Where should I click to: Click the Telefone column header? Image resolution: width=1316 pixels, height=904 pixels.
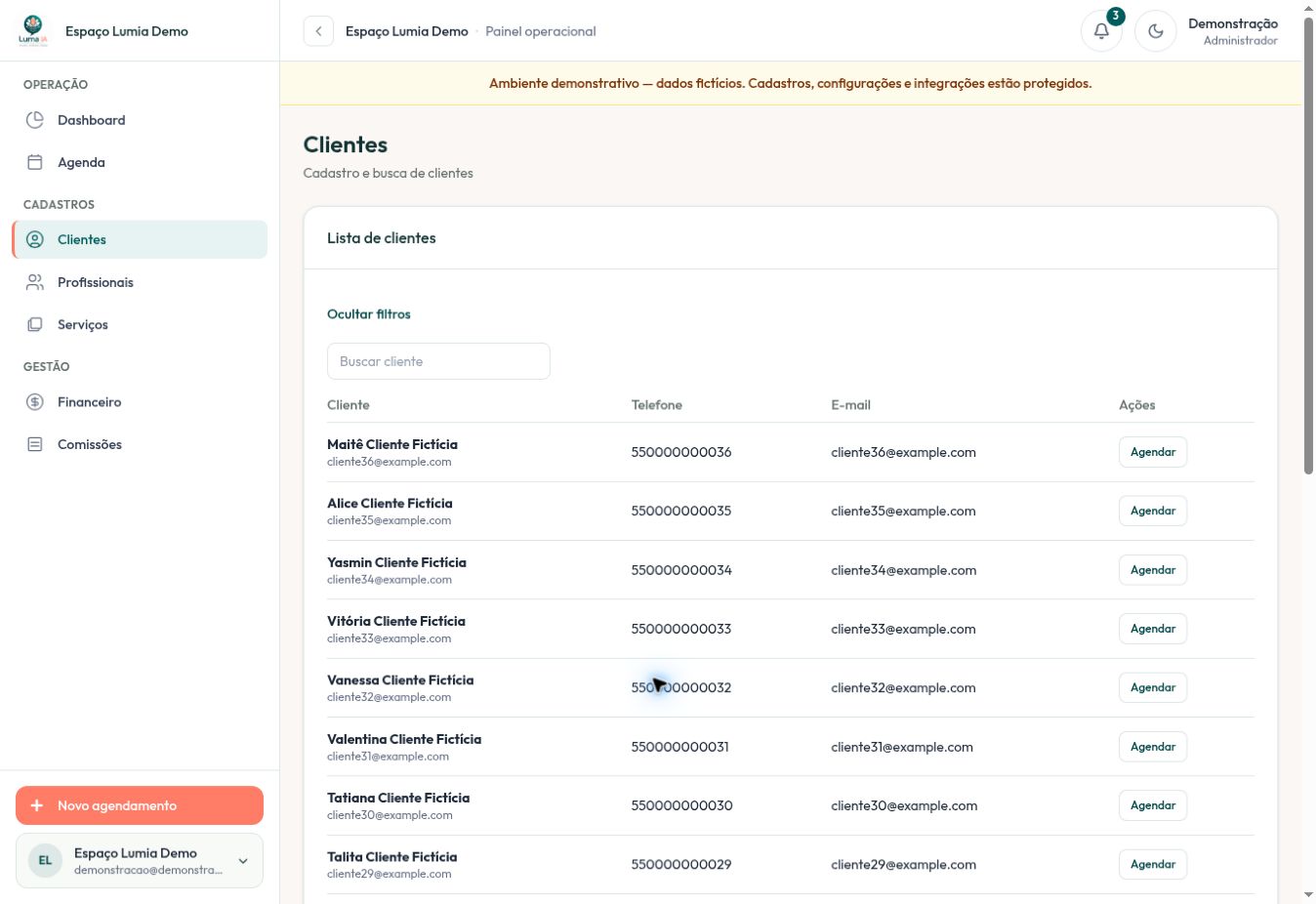pos(657,405)
